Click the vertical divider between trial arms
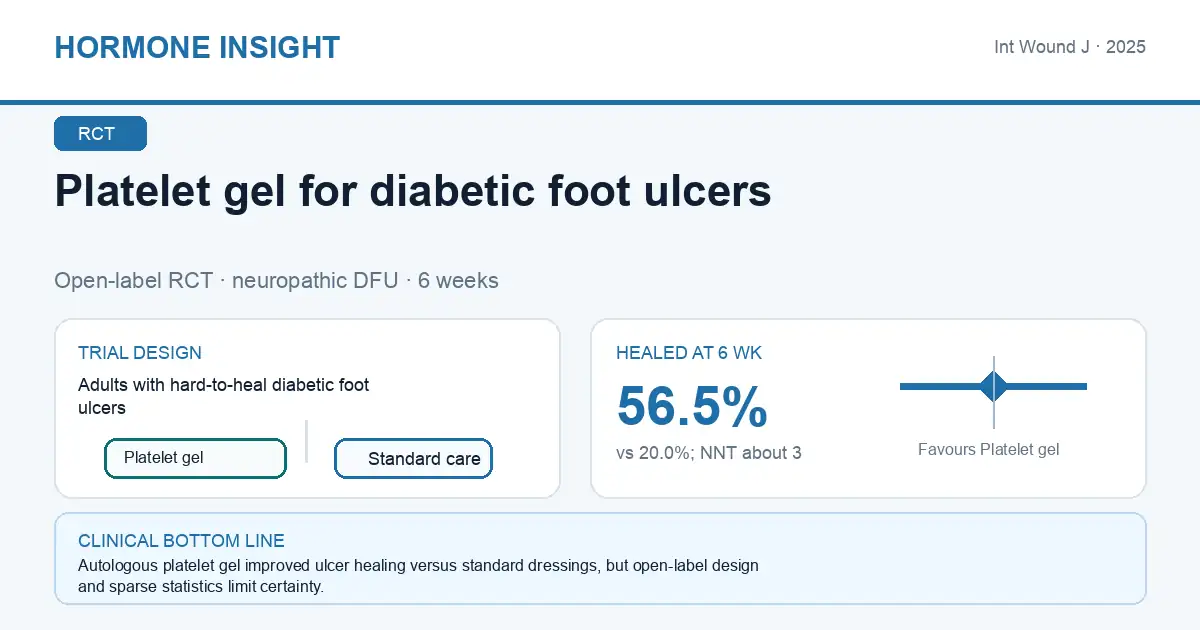Screen dimensions: 1200x630 tap(306, 441)
